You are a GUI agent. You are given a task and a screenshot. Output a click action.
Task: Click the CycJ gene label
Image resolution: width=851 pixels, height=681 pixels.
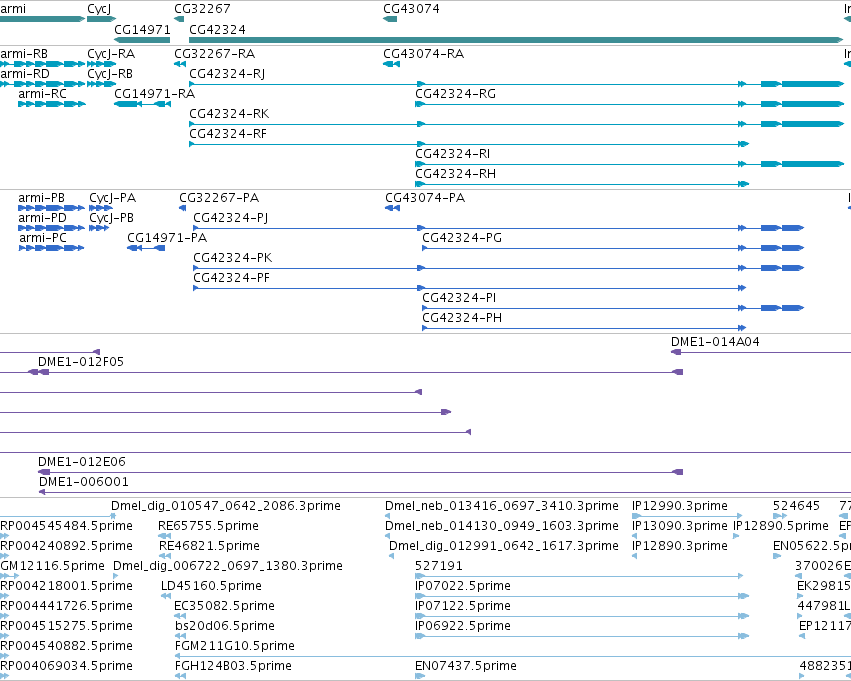point(99,9)
